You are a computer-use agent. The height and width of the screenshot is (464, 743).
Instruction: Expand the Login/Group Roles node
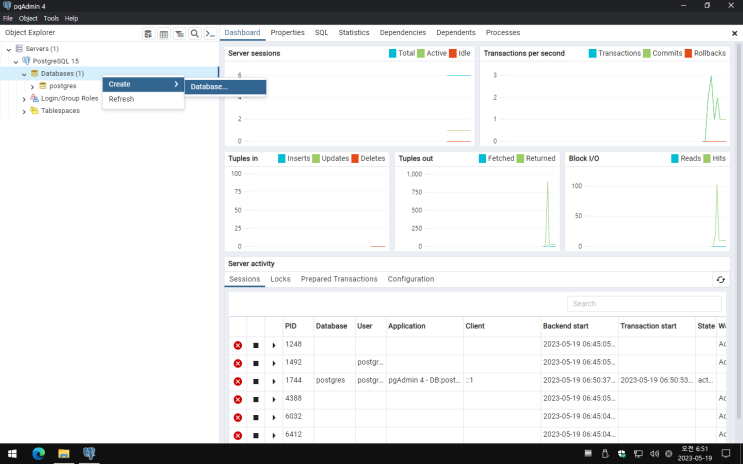pos(24,99)
